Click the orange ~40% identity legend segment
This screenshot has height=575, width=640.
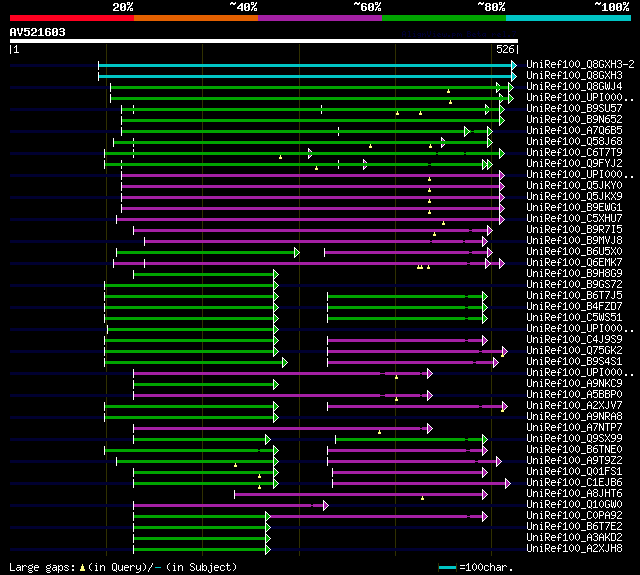click(196, 18)
